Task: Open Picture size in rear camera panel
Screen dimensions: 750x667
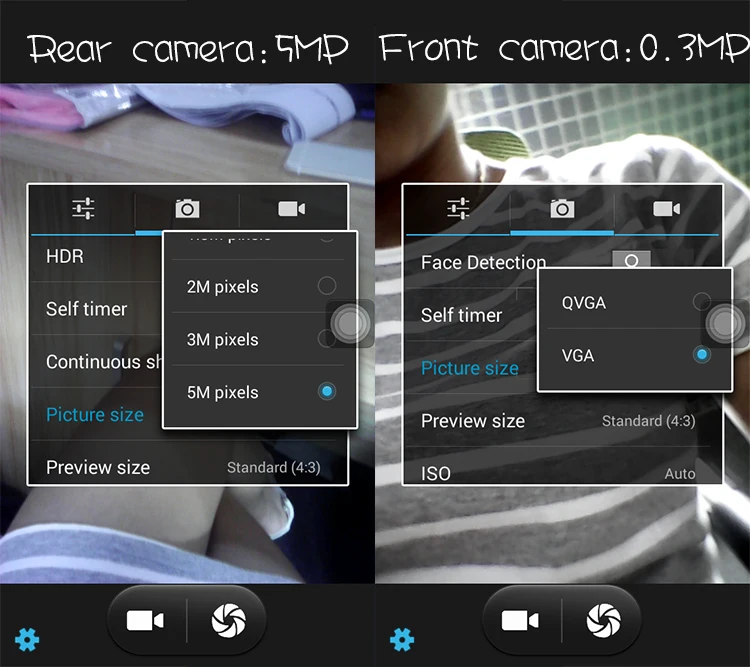Action: click(96, 414)
